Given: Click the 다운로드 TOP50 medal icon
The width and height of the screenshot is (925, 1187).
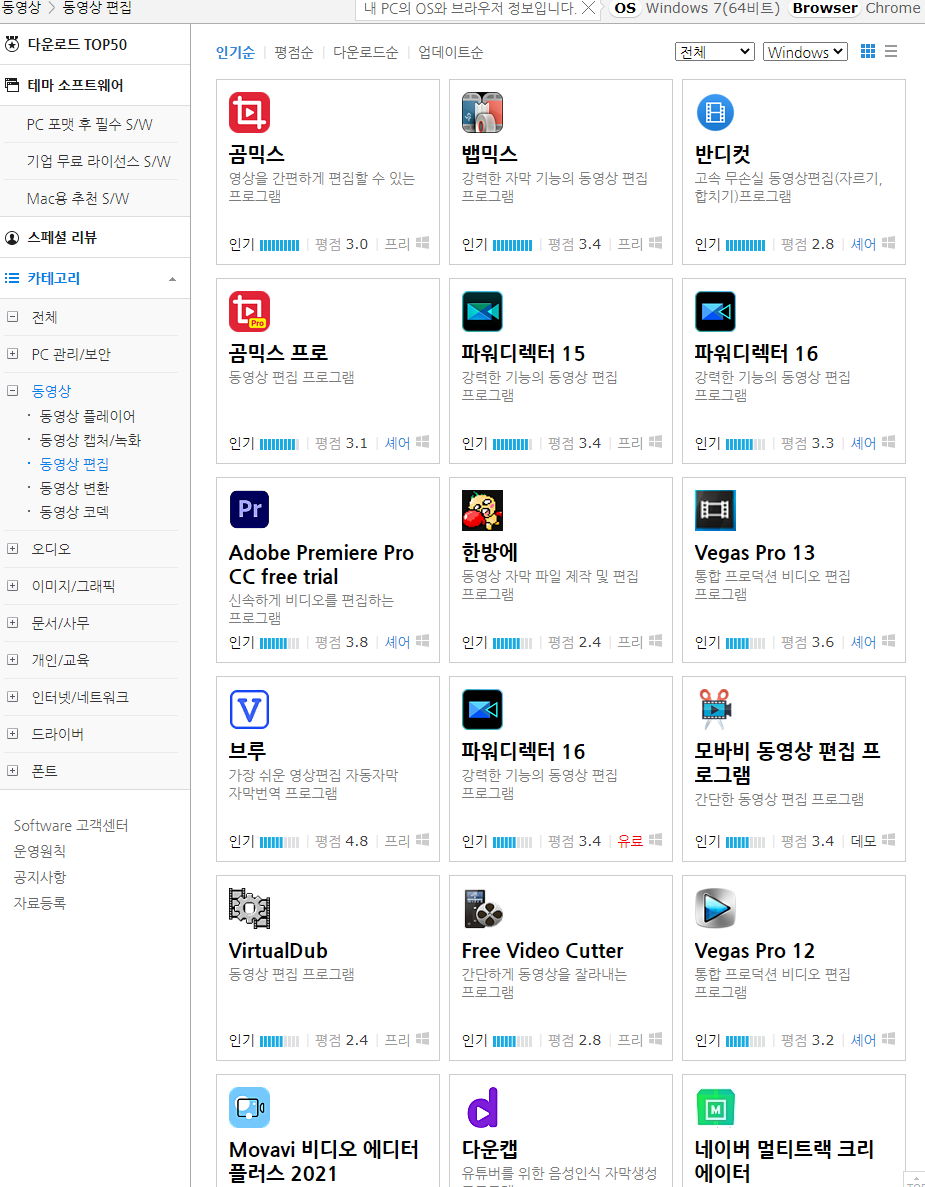Looking at the screenshot, I should (11, 44).
